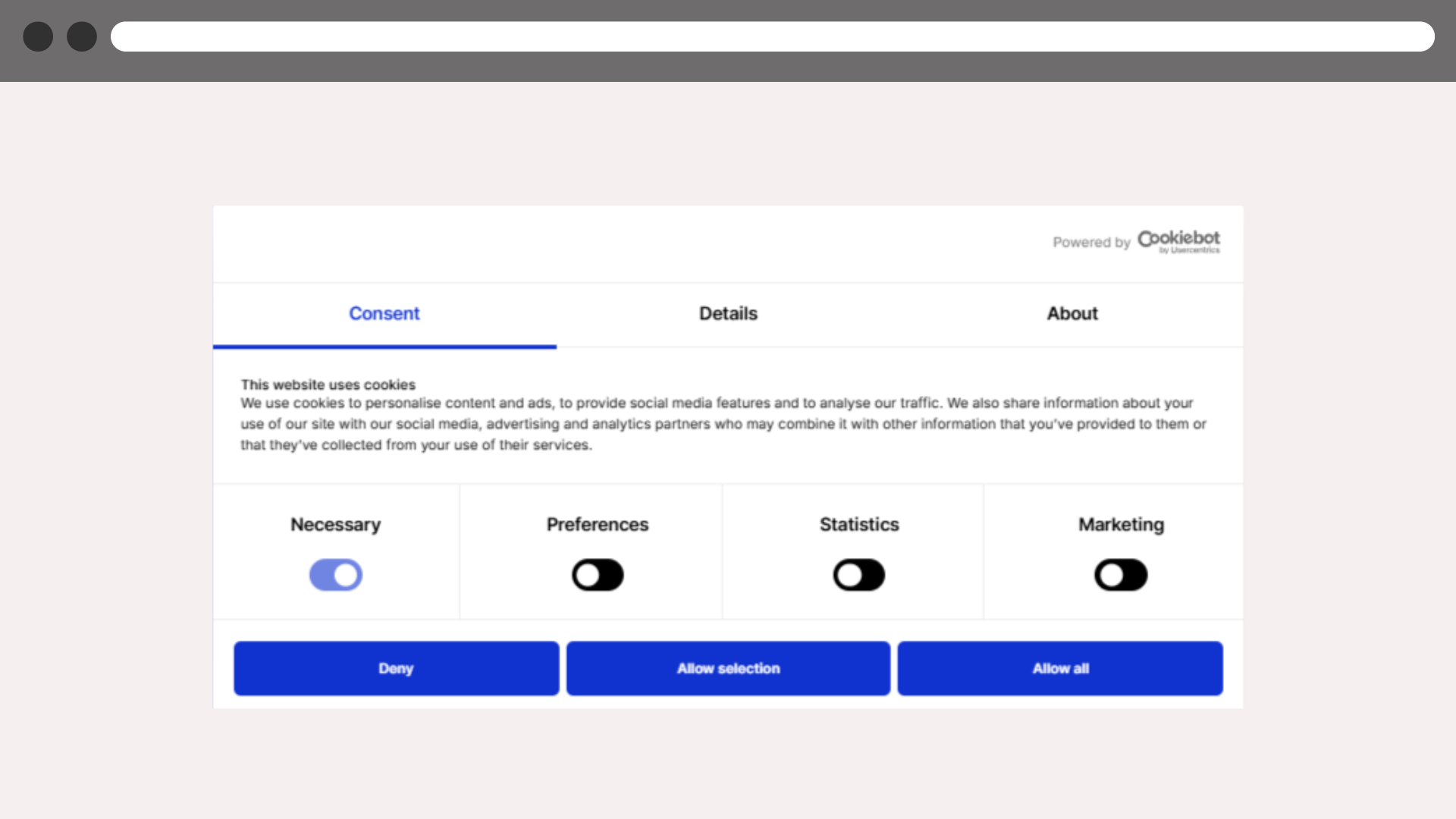Click the Preferences category label
Screen dimensions: 1456x819
598,525
